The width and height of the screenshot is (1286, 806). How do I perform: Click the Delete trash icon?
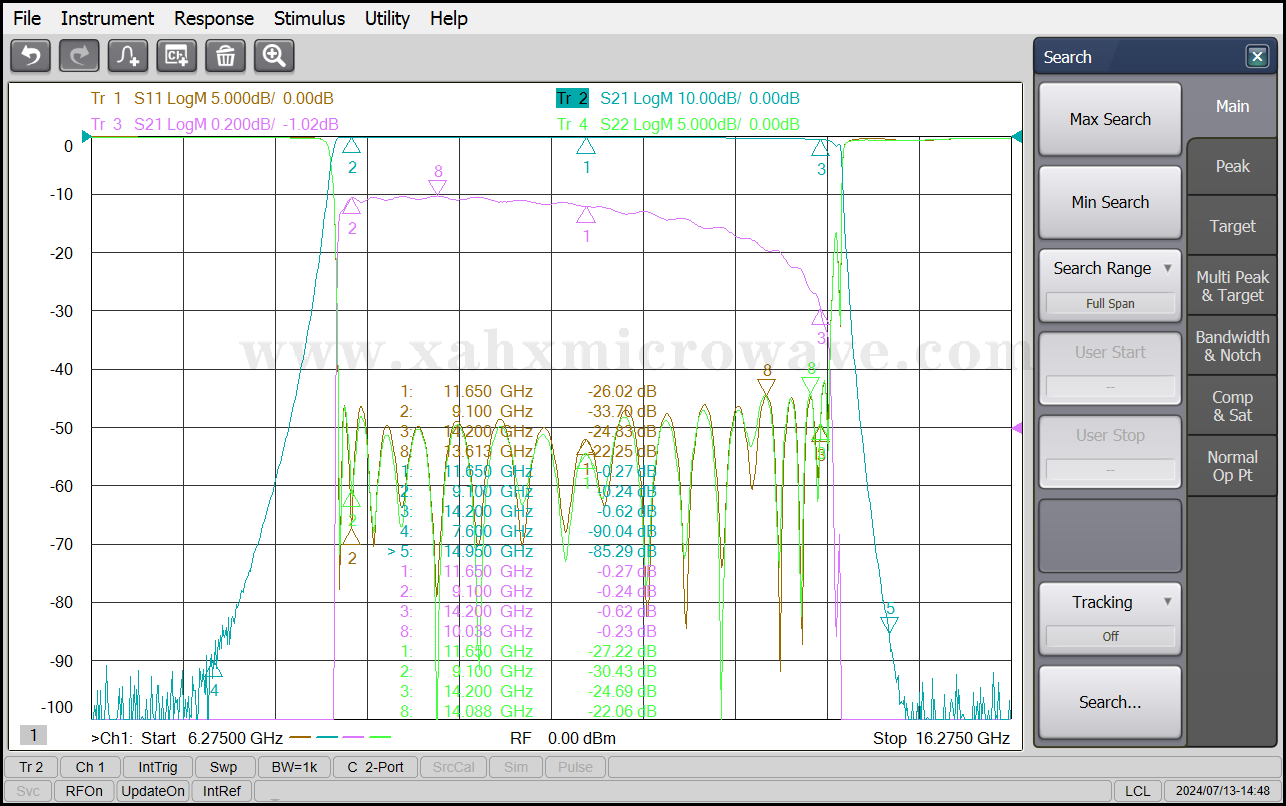point(225,56)
